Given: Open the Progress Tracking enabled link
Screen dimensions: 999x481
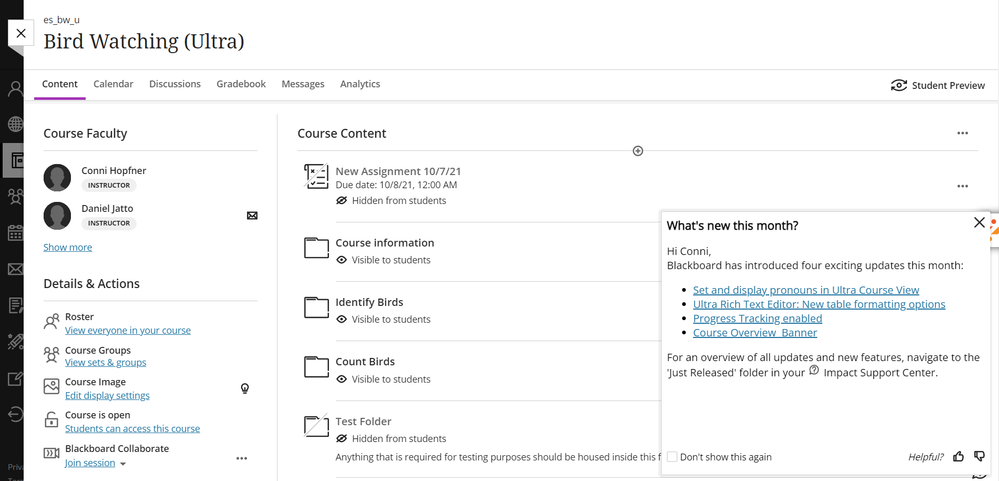Looking at the screenshot, I should pos(757,318).
